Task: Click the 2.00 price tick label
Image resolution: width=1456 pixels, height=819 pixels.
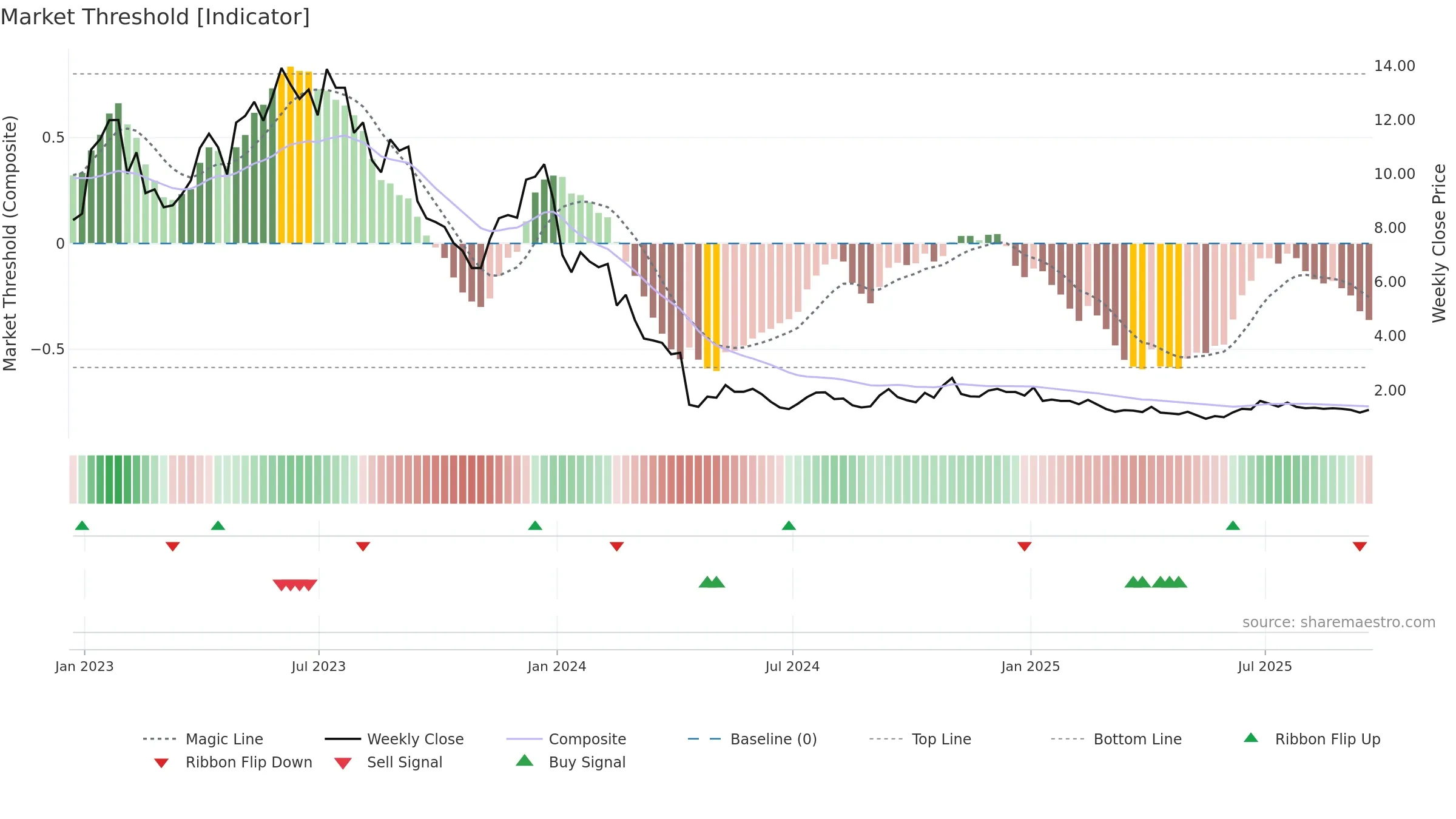Action: click(x=1390, y=391)
